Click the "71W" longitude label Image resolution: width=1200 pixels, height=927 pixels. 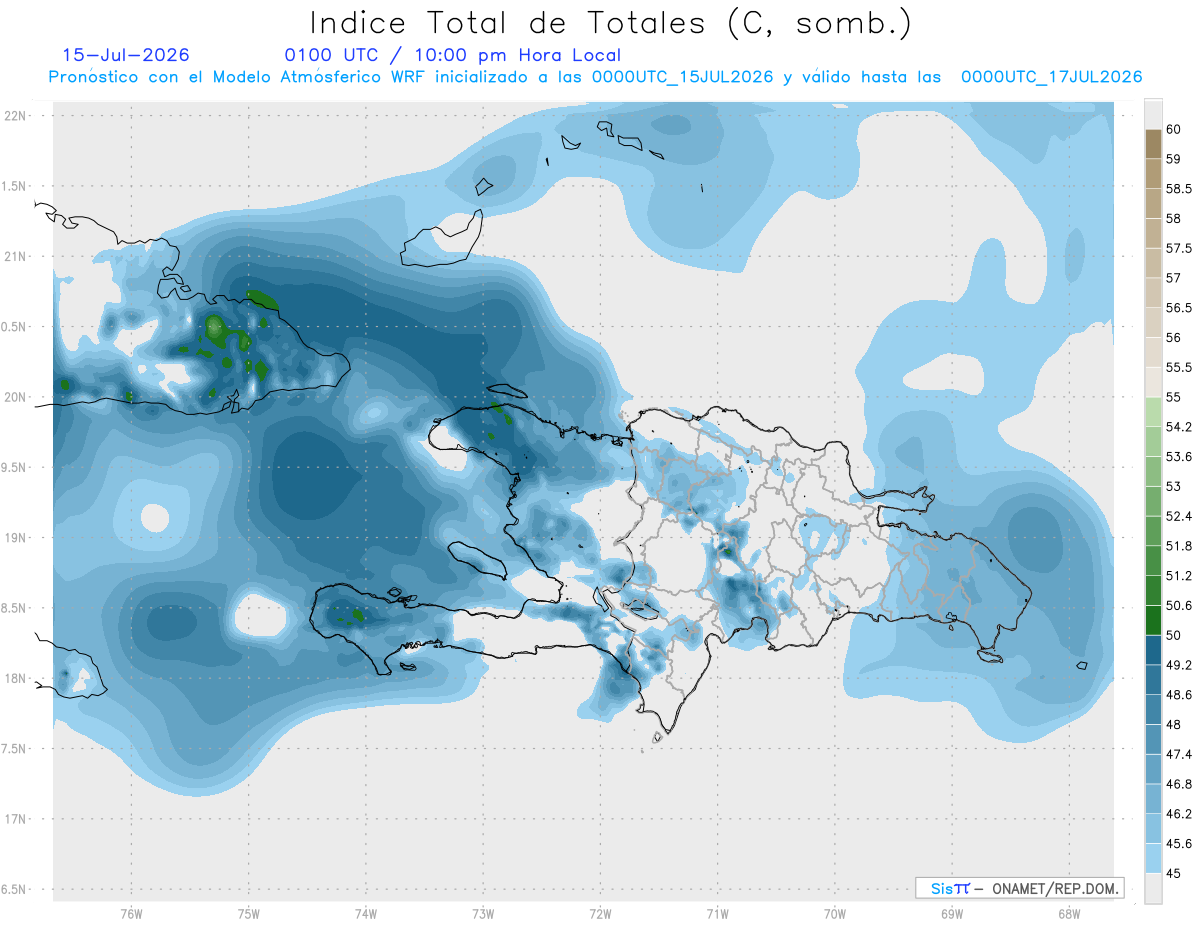(717, 913)
